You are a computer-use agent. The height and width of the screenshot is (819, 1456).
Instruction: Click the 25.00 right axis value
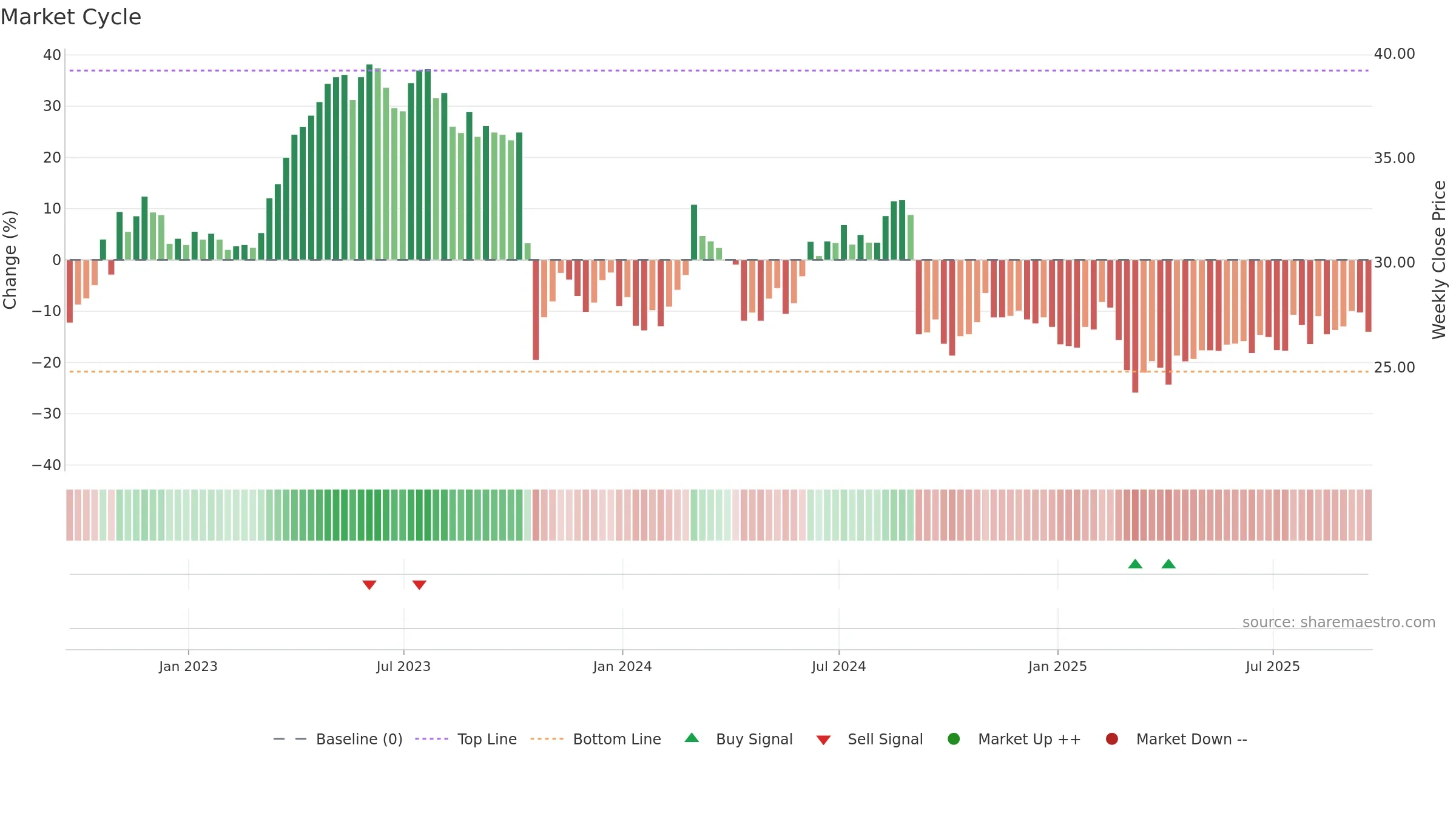pyautogui.click(x=1394, y=368)
